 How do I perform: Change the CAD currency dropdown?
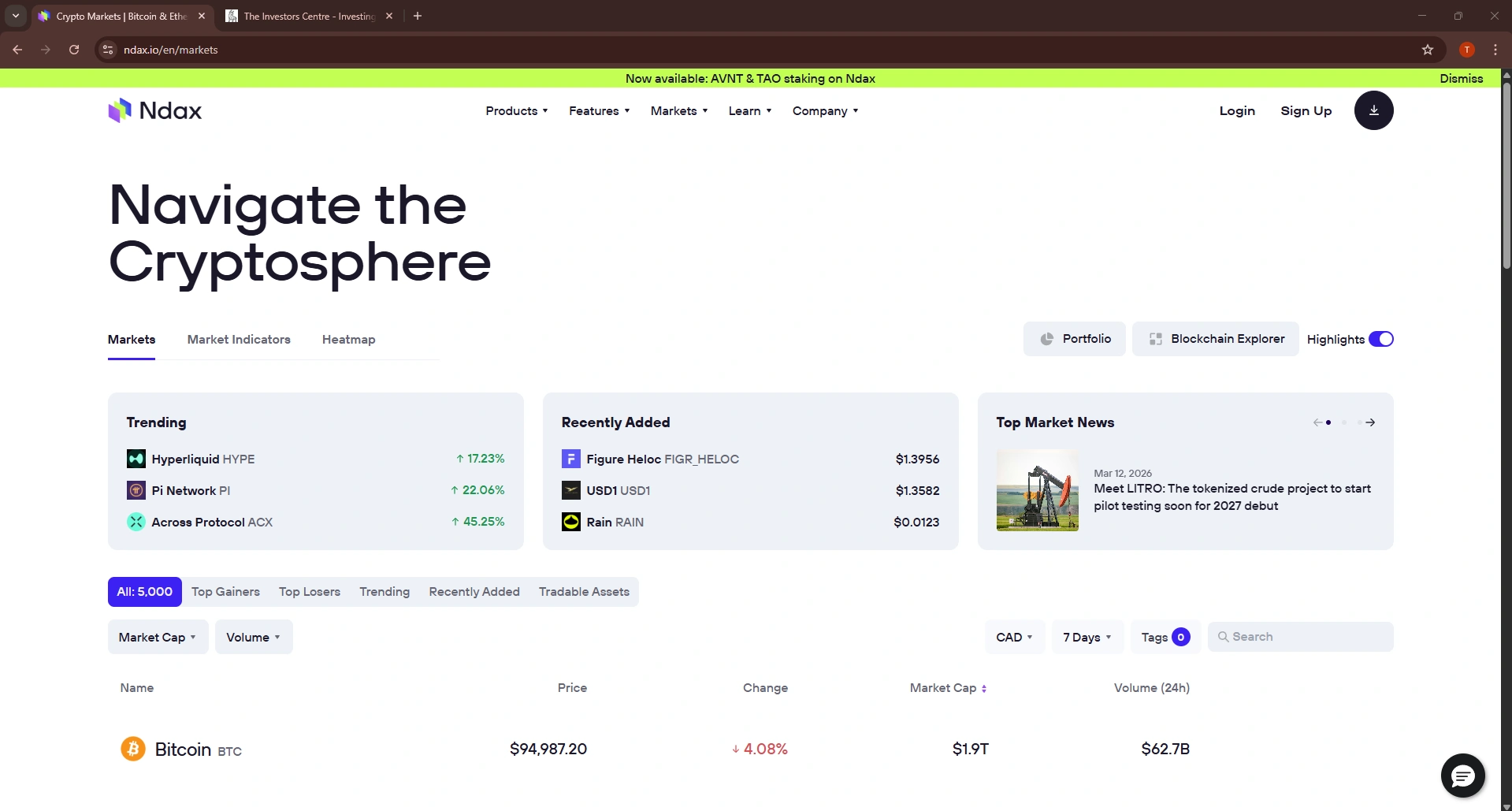[1015, 637]
